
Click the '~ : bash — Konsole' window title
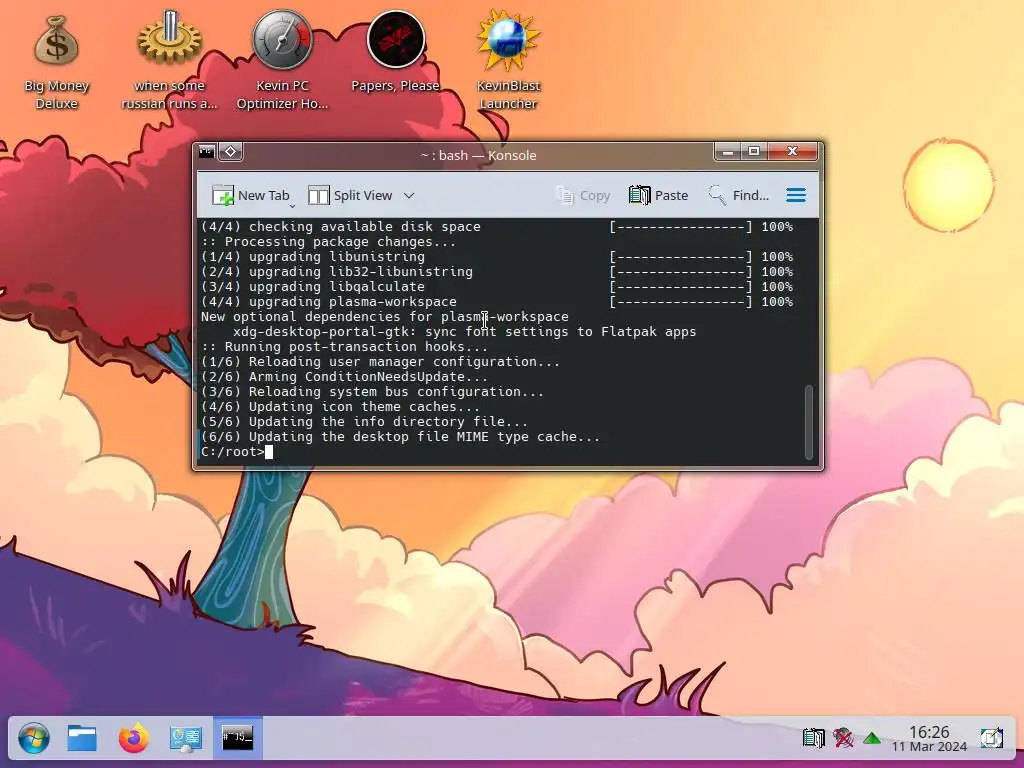tap(479, 155)
